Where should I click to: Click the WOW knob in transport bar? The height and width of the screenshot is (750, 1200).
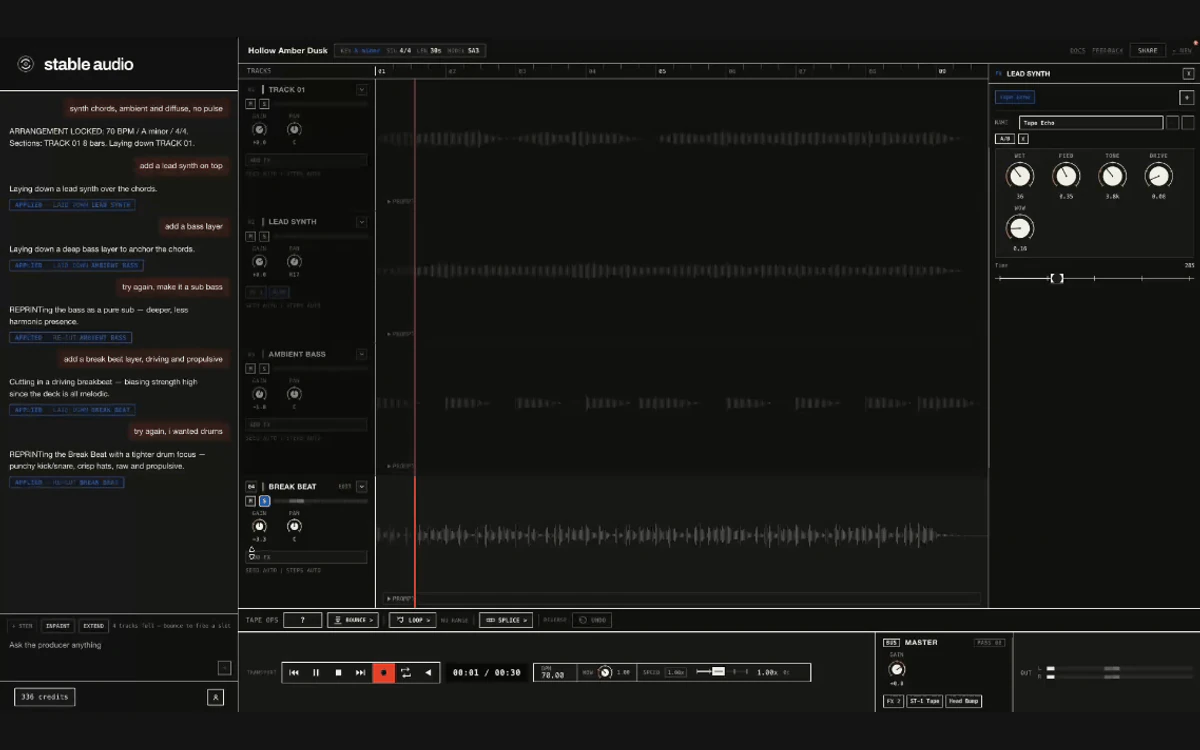click(605, 673)
